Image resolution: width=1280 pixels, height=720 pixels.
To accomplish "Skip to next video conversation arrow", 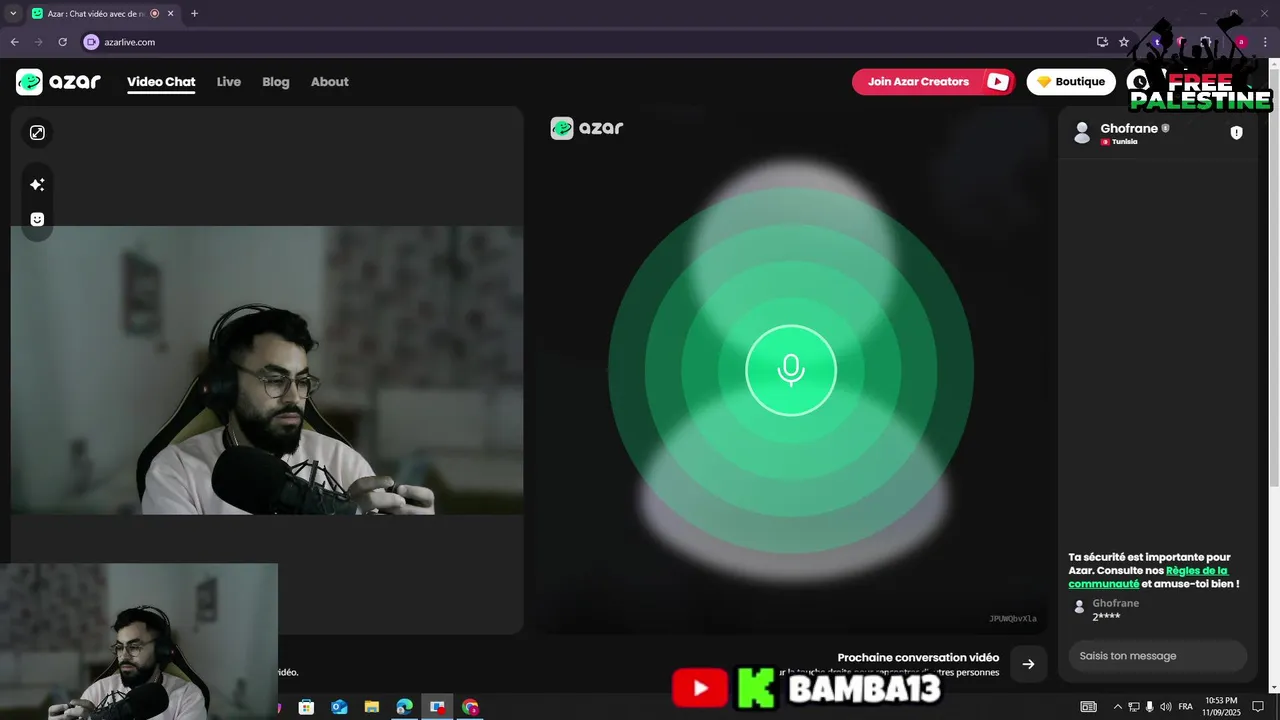I will (1028, 664).
